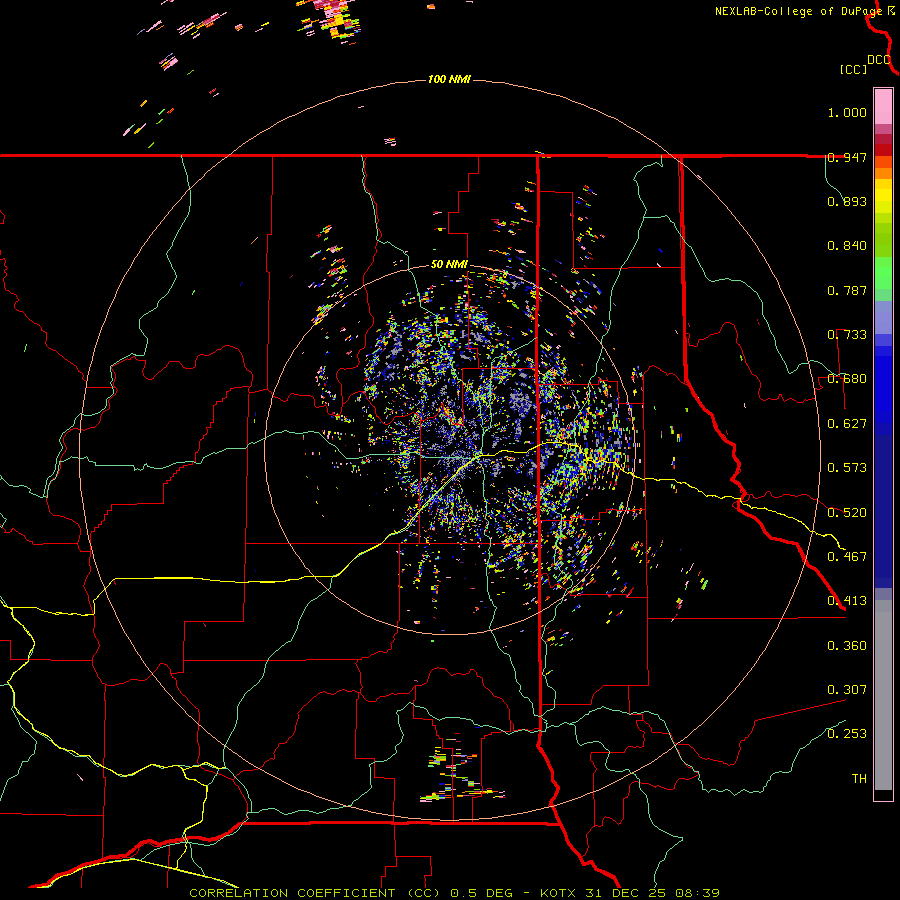900x900 pixels.
Task: Click the TH label on color scale
Action: pyautogui.click(x=859, y=779)
